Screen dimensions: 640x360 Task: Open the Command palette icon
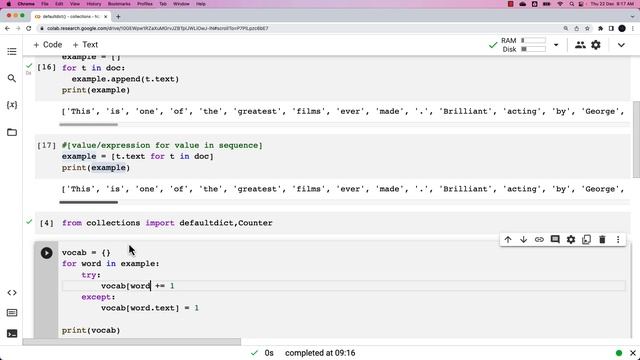pos(12,313)
